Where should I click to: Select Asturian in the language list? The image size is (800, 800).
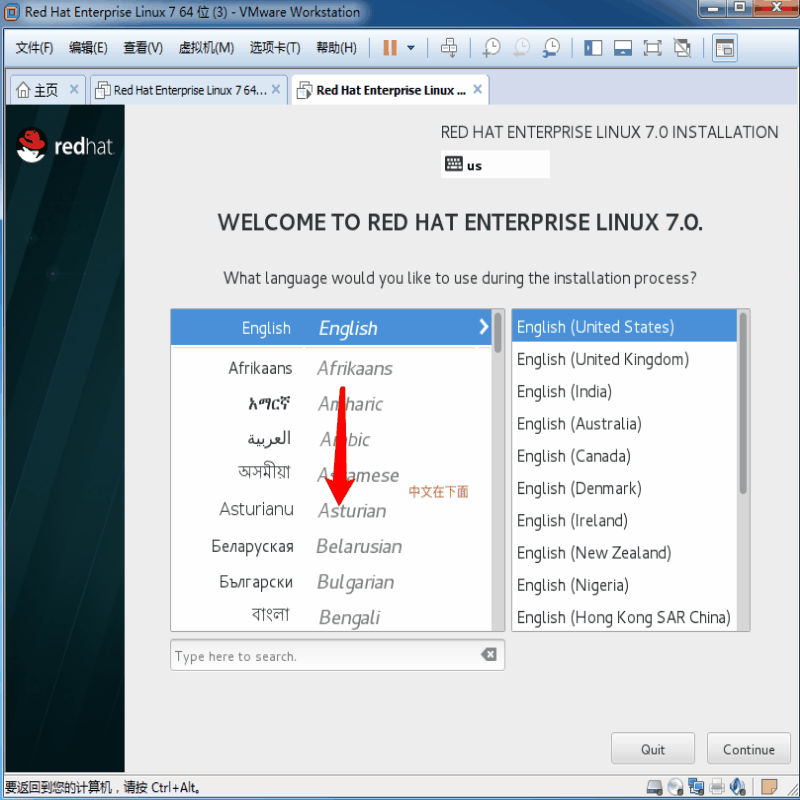click(x=331, y=510)
